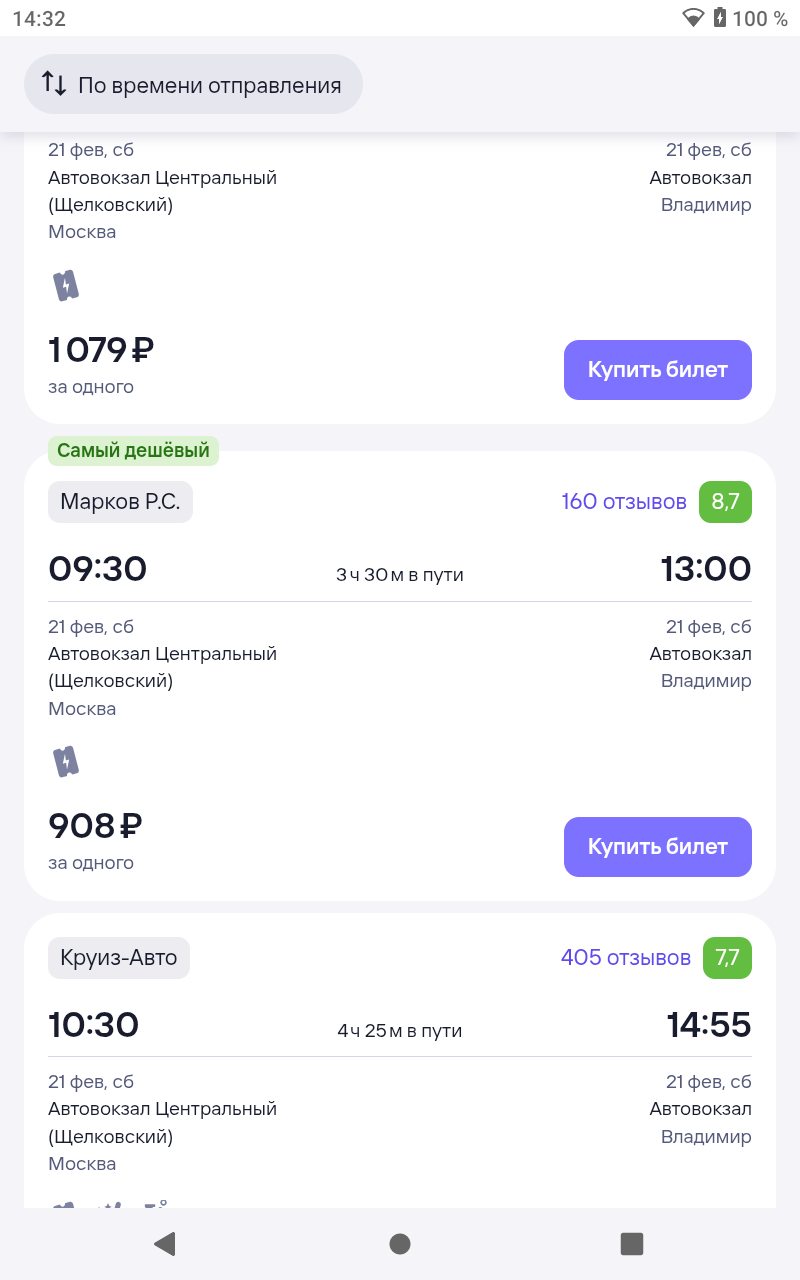Tap the 908 ₽ price

tap(96, 826)
